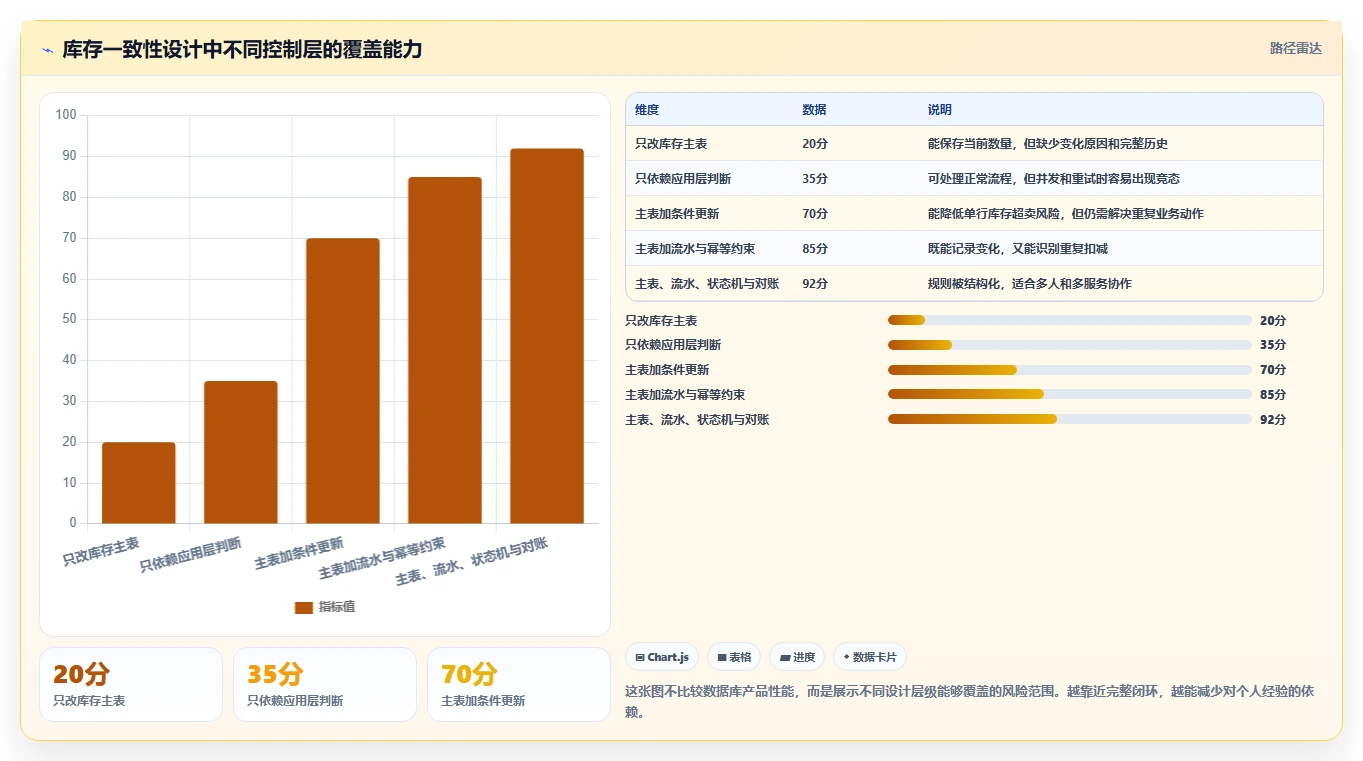Click the y-axis value 50
This screenshot has width=1363, height=761.
[x=69, y=319]
